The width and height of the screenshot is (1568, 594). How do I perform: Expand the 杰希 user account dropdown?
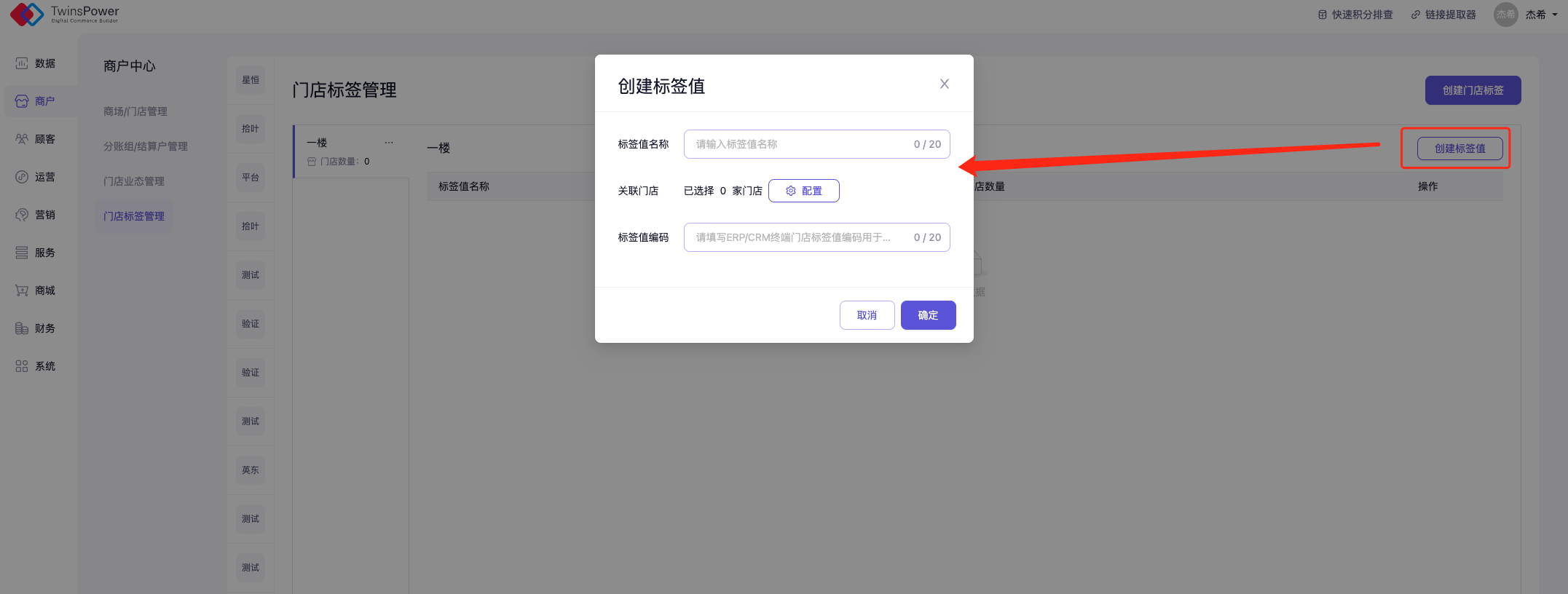click(x=1540, y=15)
